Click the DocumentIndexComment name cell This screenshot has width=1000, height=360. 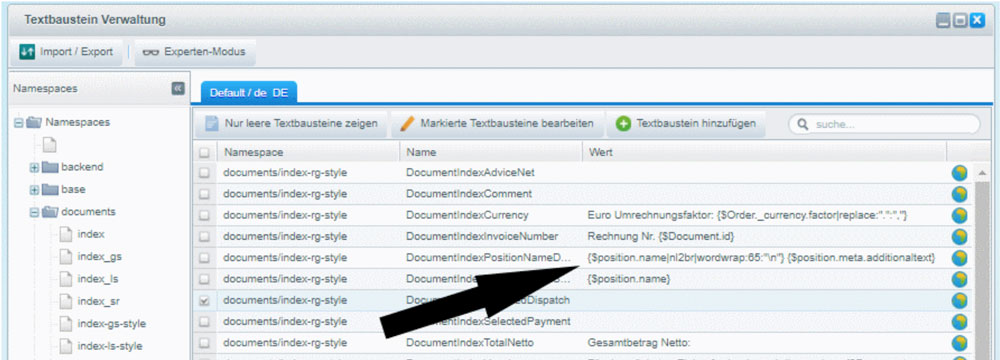(x=491, y=193)
